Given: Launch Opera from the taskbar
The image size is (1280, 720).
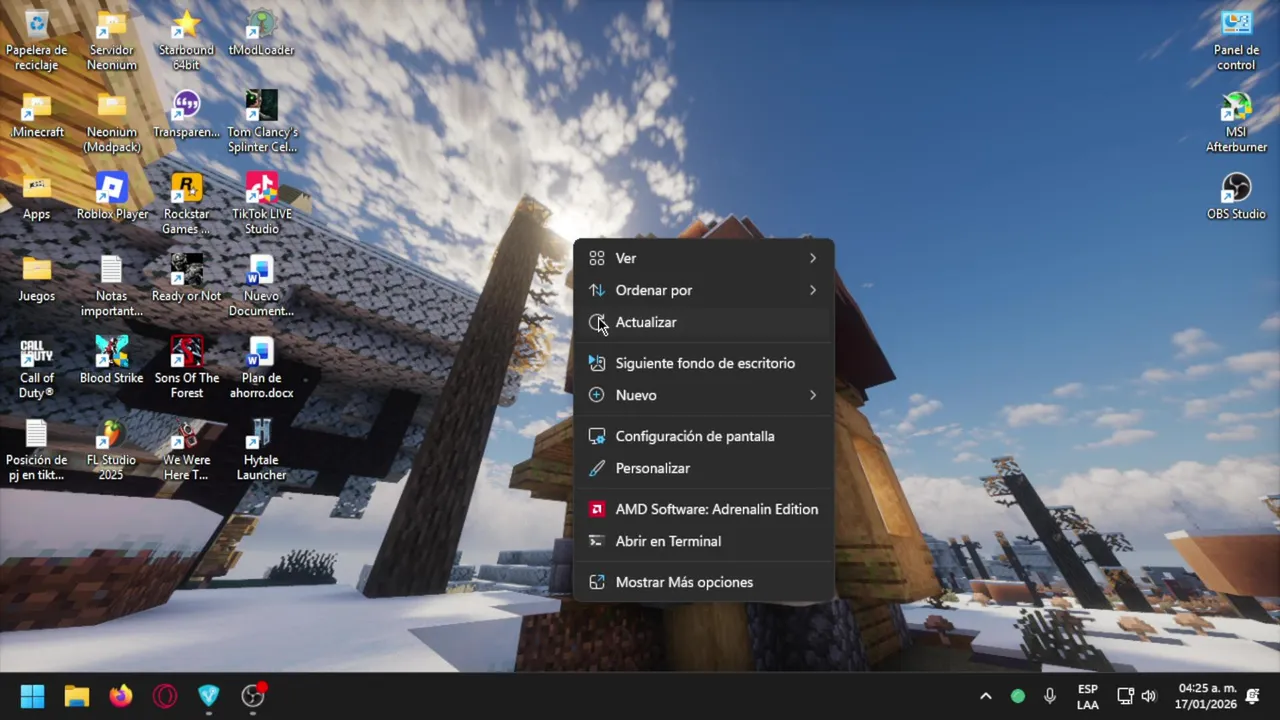Looking at the screenshot, I should (165, 696).
